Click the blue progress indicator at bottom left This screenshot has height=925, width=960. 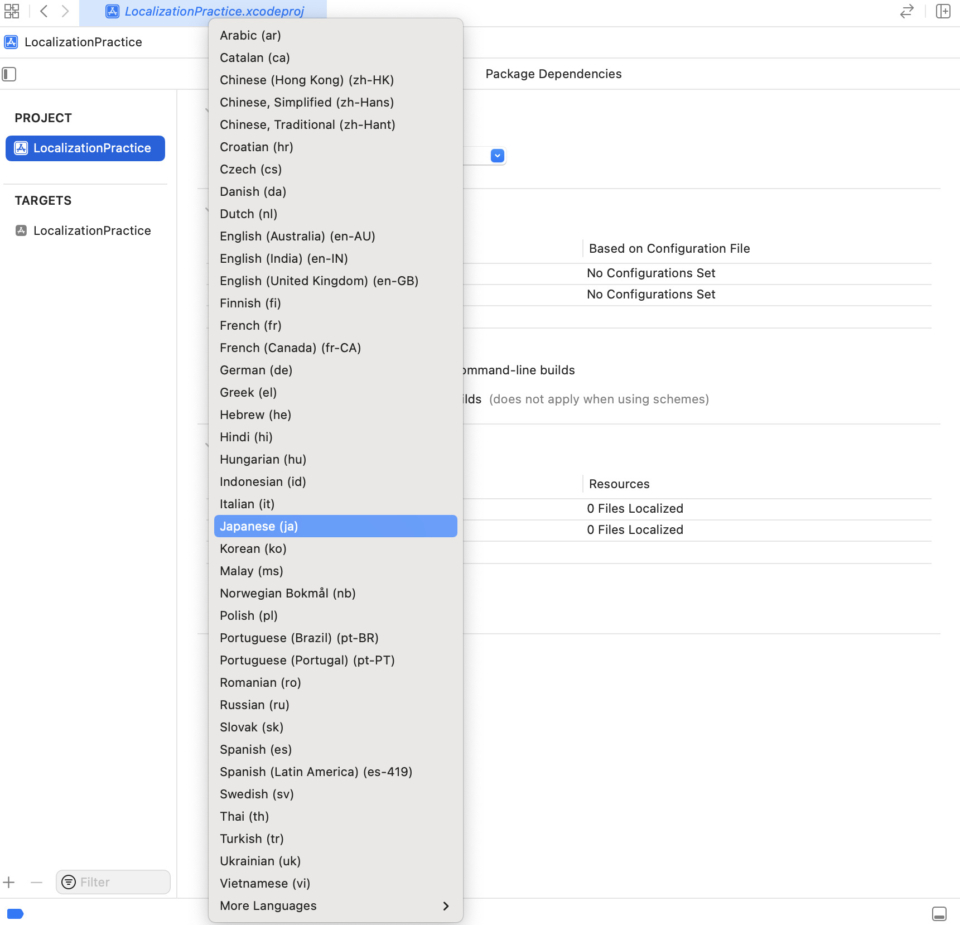tap(15, 913)
